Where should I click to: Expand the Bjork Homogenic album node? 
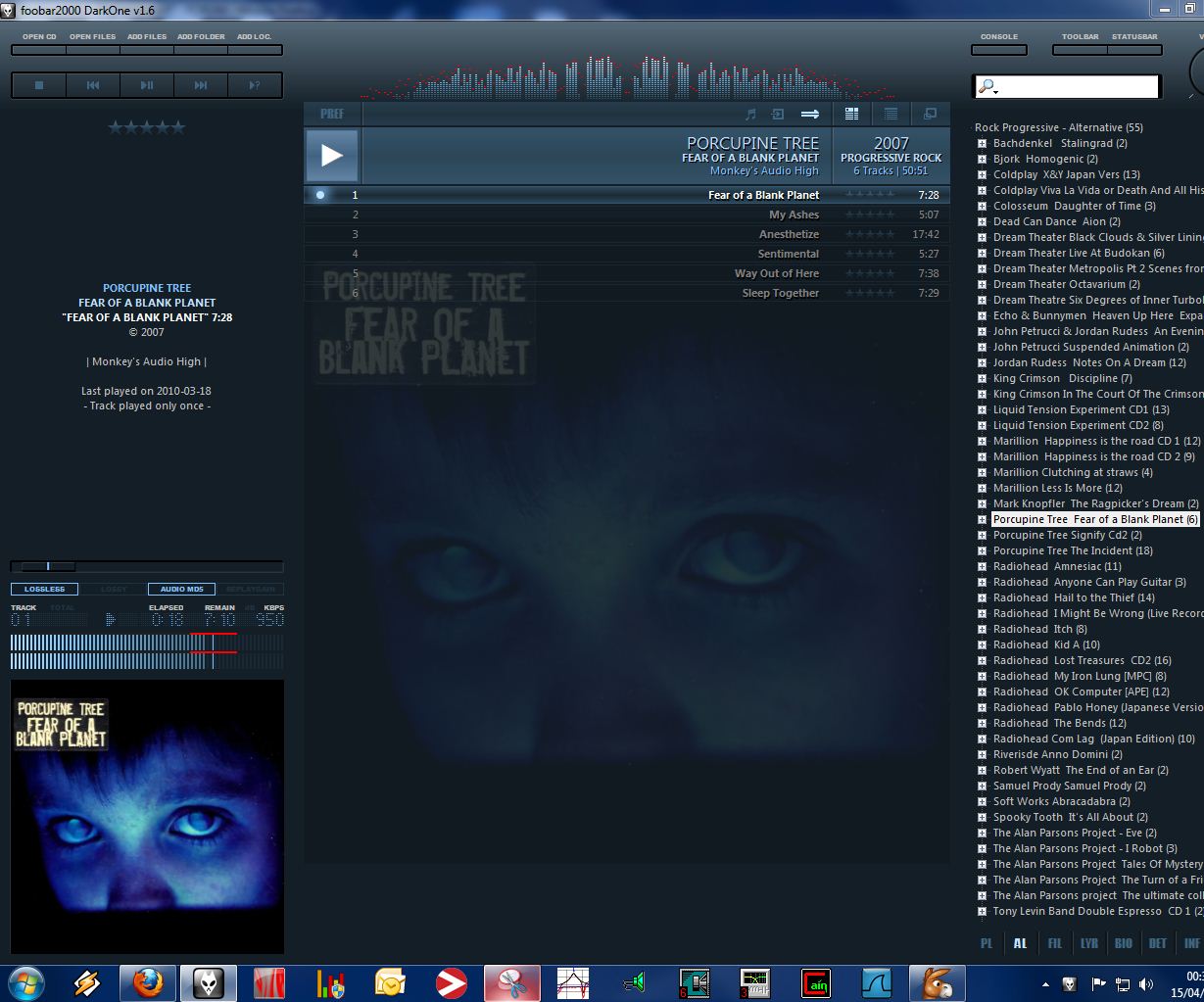pyautogui.click(x=982, y=160)
